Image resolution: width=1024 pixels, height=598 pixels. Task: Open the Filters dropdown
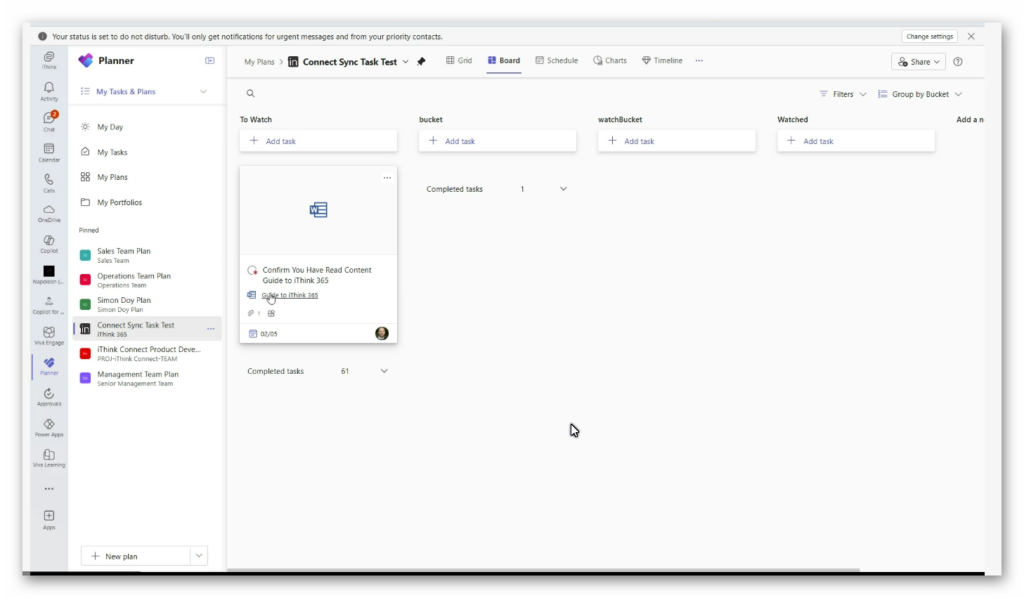pos(842,94)
